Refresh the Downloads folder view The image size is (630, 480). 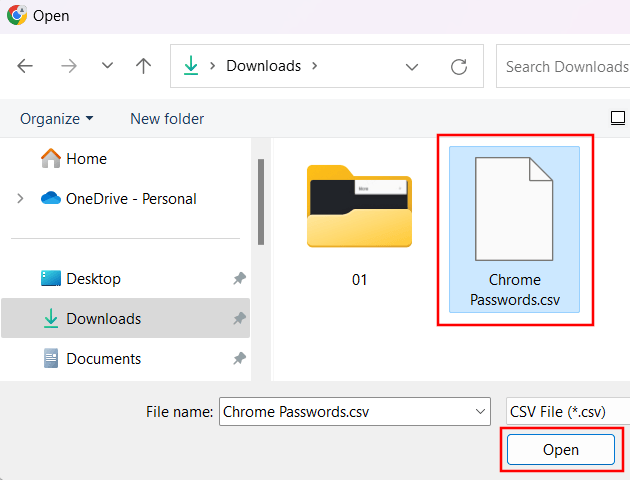coord(459,67)
